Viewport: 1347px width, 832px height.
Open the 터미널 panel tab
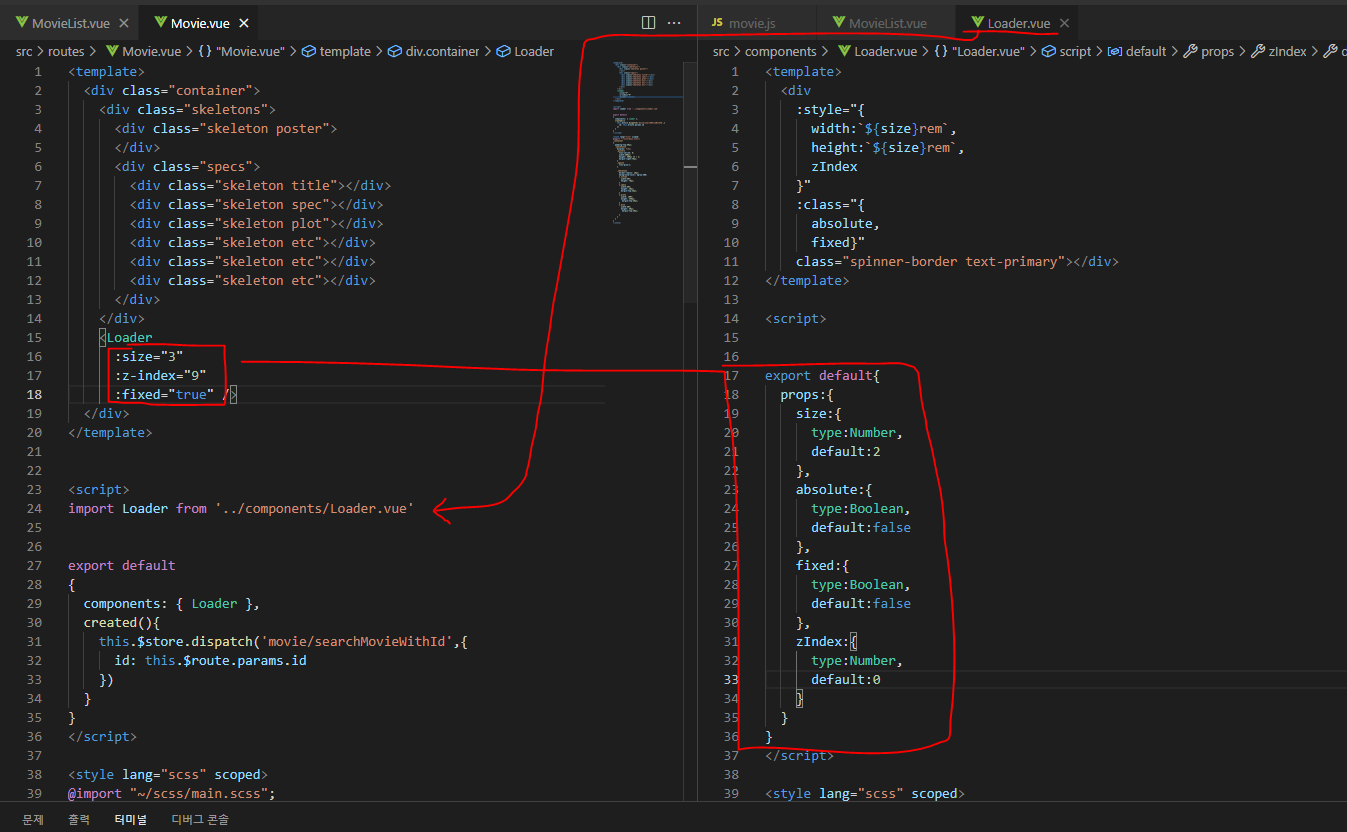point(131,819)
